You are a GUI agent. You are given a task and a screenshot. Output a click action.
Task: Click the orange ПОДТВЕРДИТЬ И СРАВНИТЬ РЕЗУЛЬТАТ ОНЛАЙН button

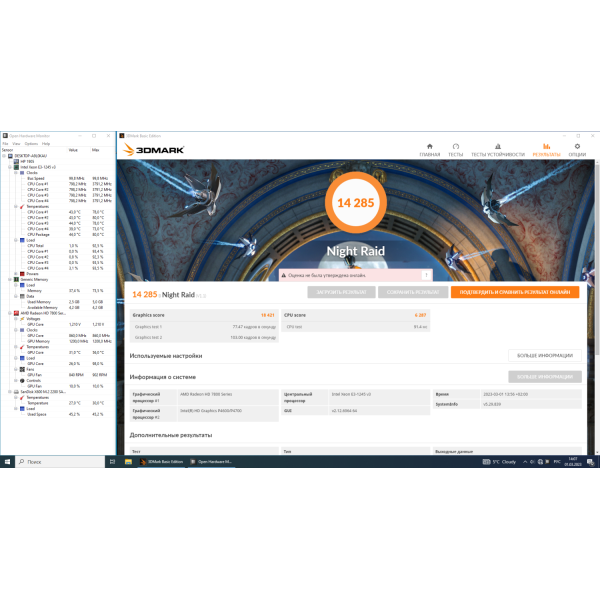(x=515, y=292)
